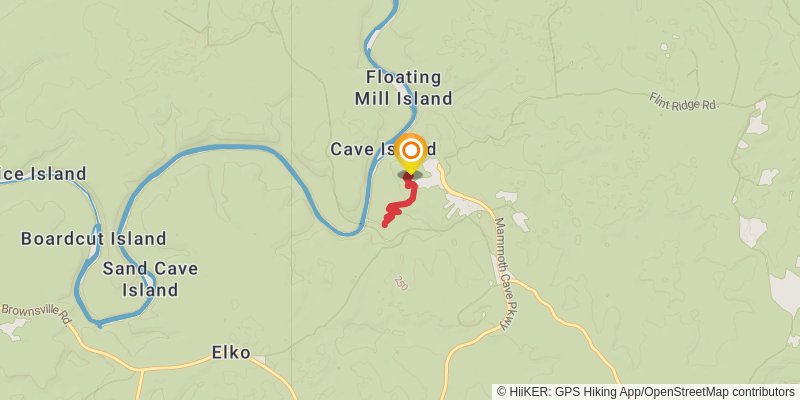Viewport: 800px width, 400px height.
Task: Click the orange trailhead location pin
Action: [410, 154]
